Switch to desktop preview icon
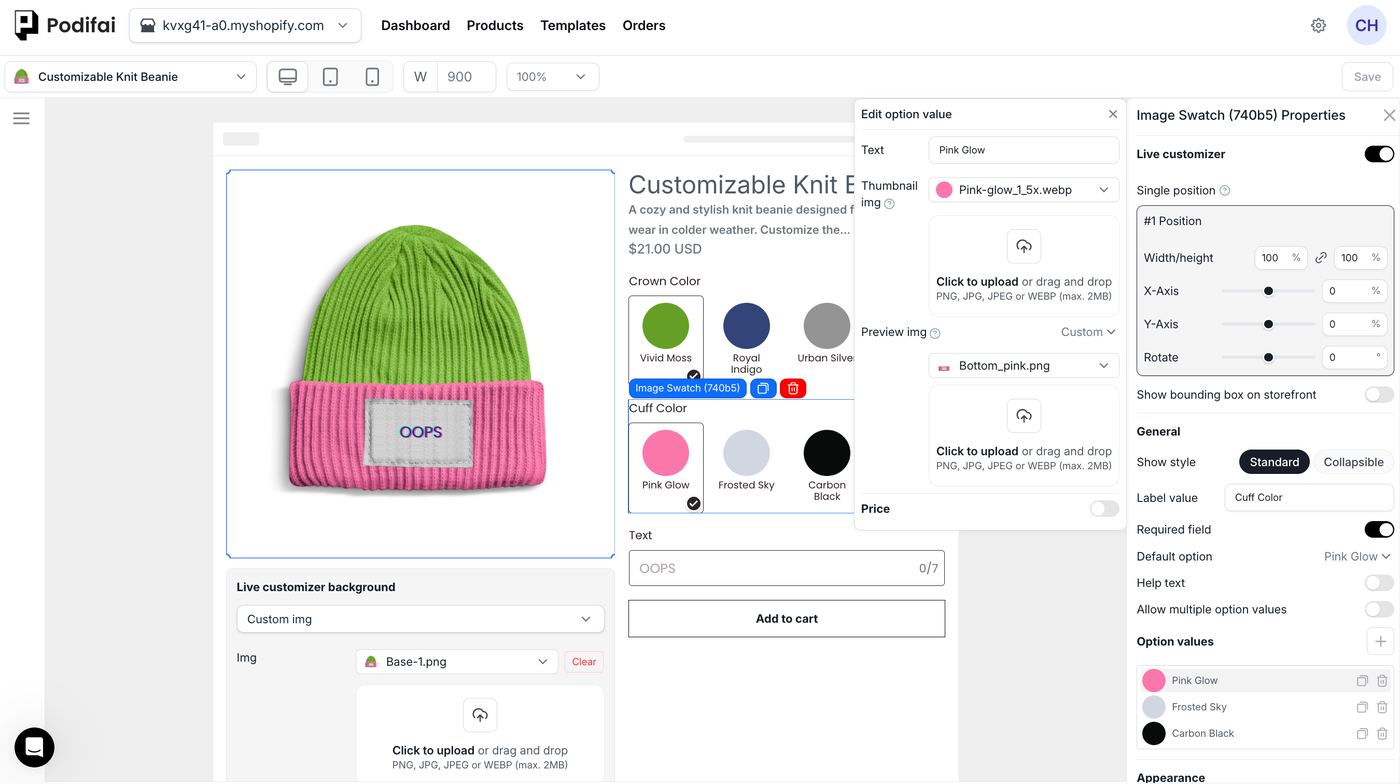The width and height of the screenshot is (1400, 784). point(288,77)
